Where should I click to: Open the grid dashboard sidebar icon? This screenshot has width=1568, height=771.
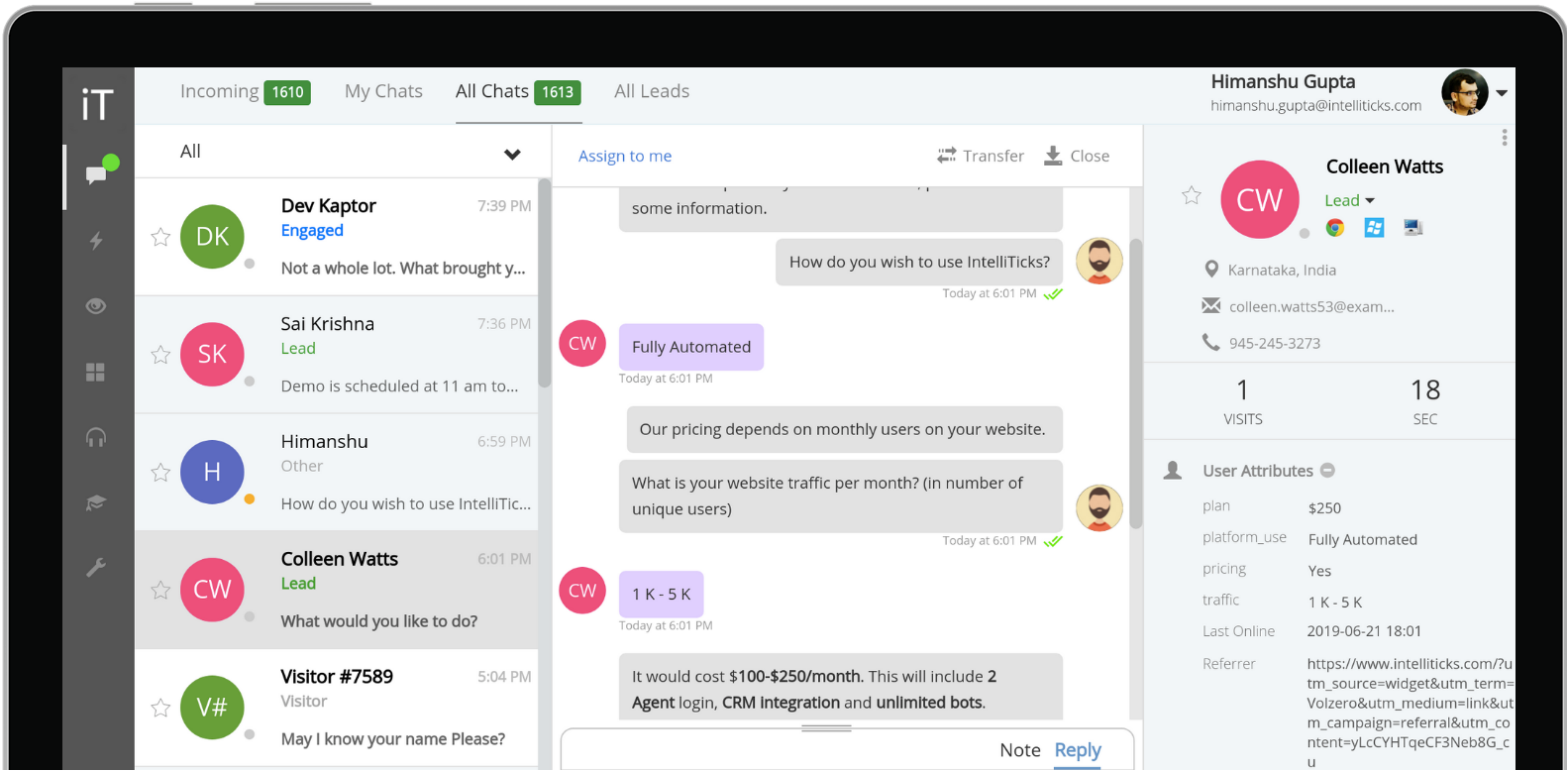(x=96, y=372)
